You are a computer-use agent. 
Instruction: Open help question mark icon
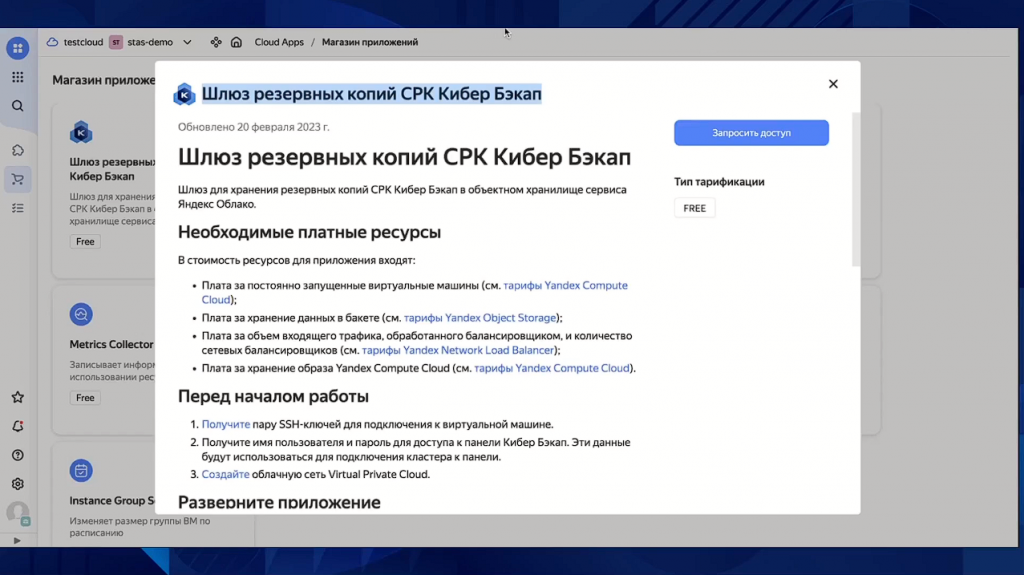point(18,455)
